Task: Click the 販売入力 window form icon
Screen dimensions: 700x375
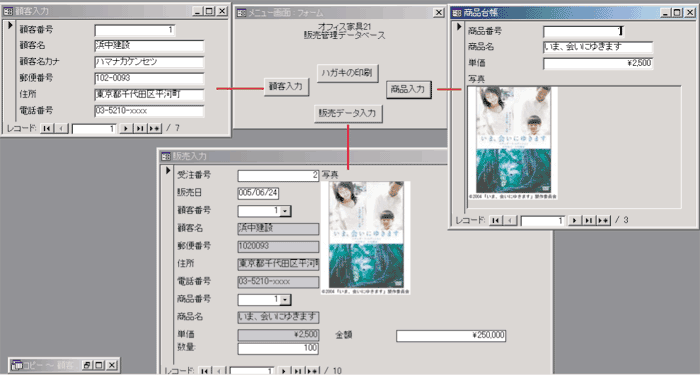Action: (166, 156)
